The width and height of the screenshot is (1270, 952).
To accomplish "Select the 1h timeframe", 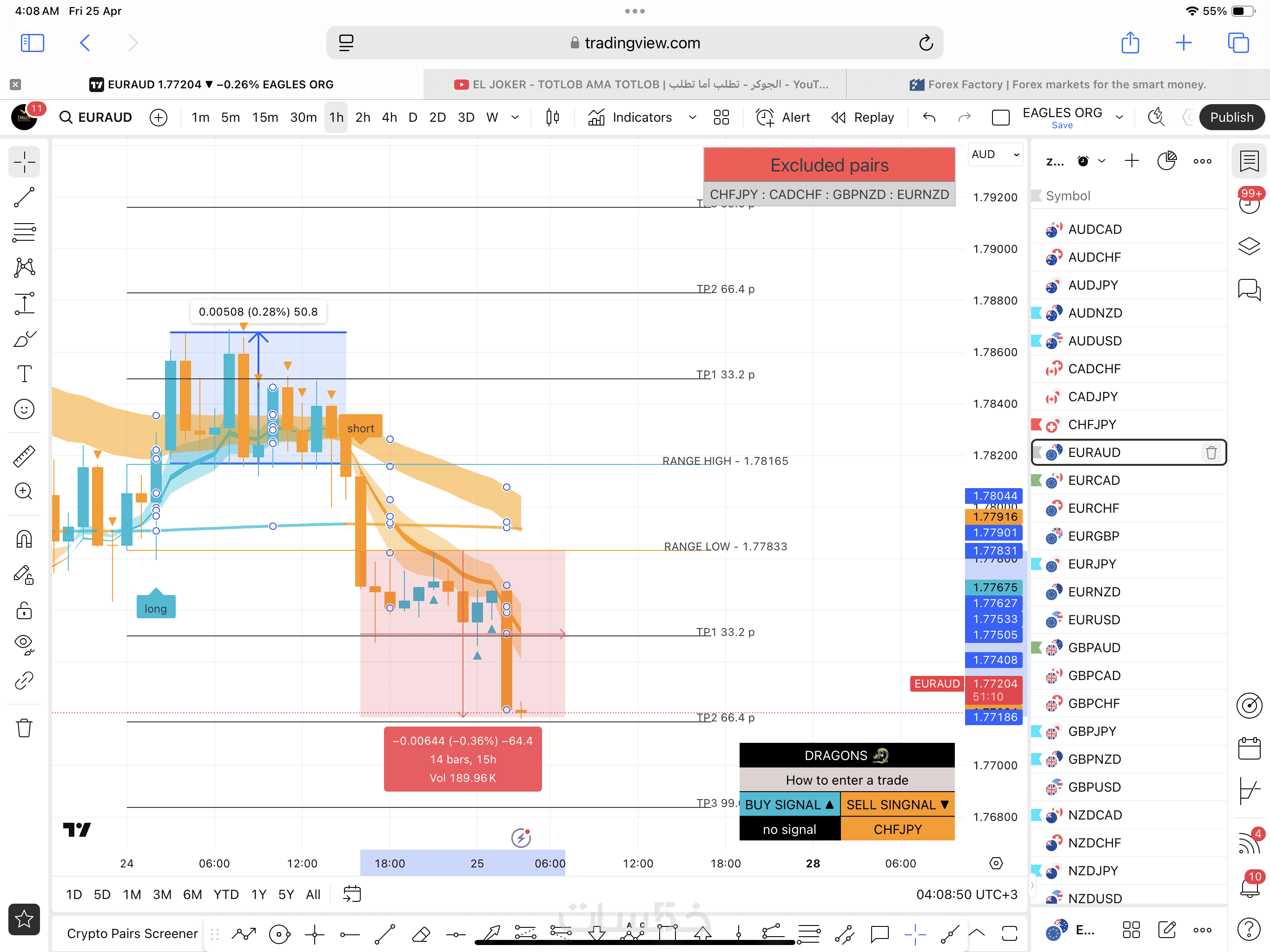I will [x=337, y=117].
